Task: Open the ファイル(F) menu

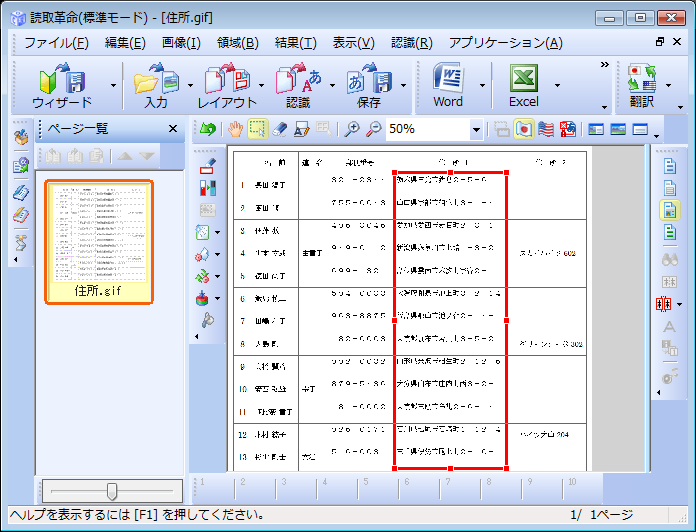Action: 56,43
